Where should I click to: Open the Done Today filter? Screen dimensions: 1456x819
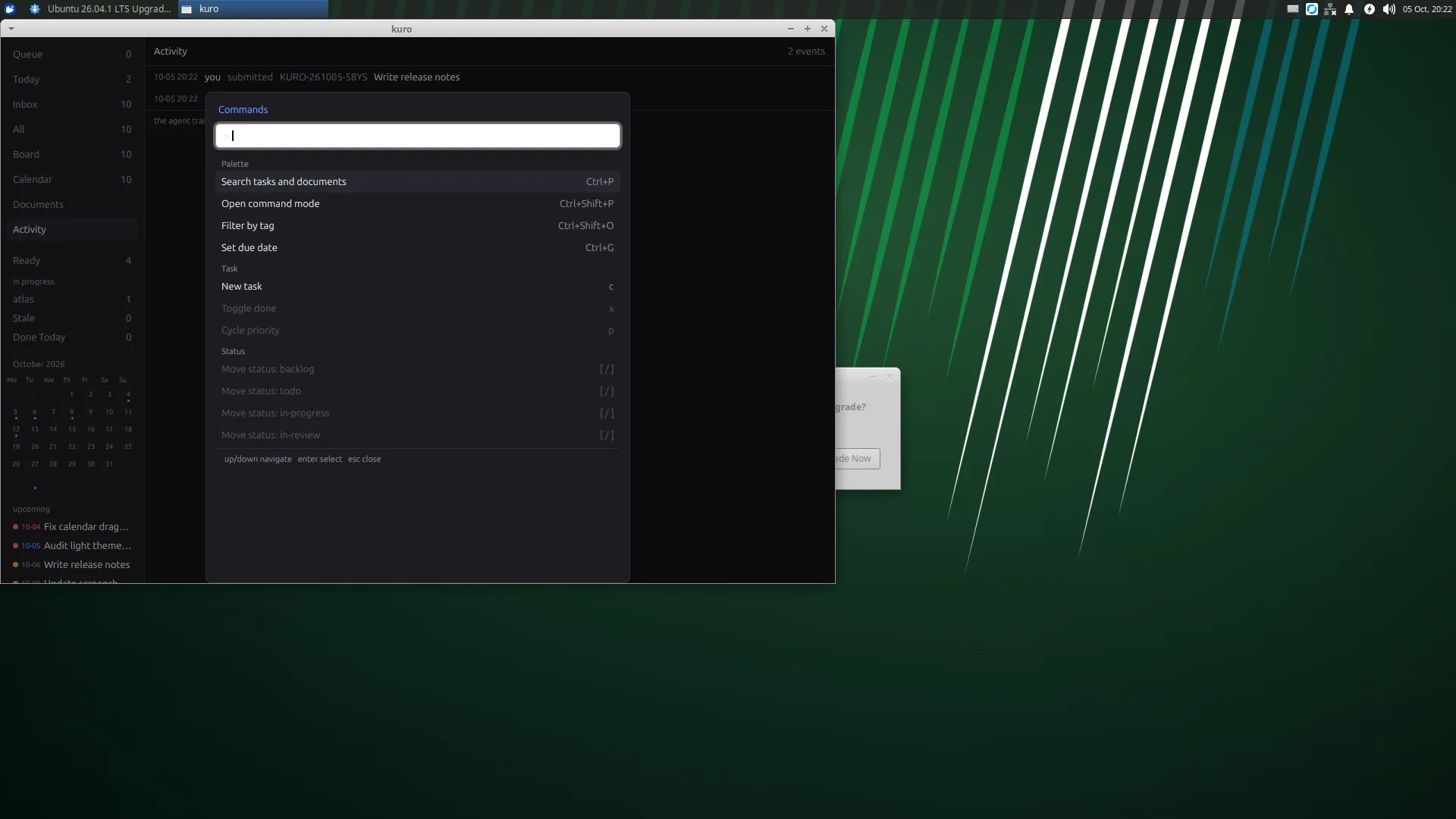[72, 337]
